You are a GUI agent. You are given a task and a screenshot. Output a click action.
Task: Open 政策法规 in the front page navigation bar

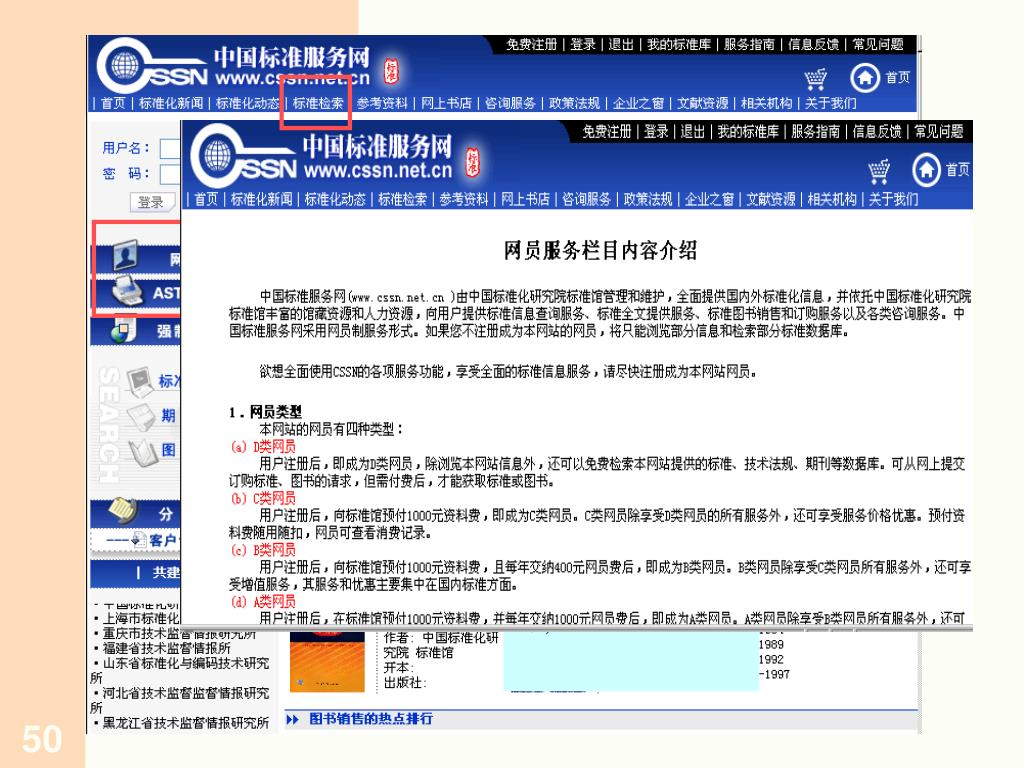(x=648, y=199)
